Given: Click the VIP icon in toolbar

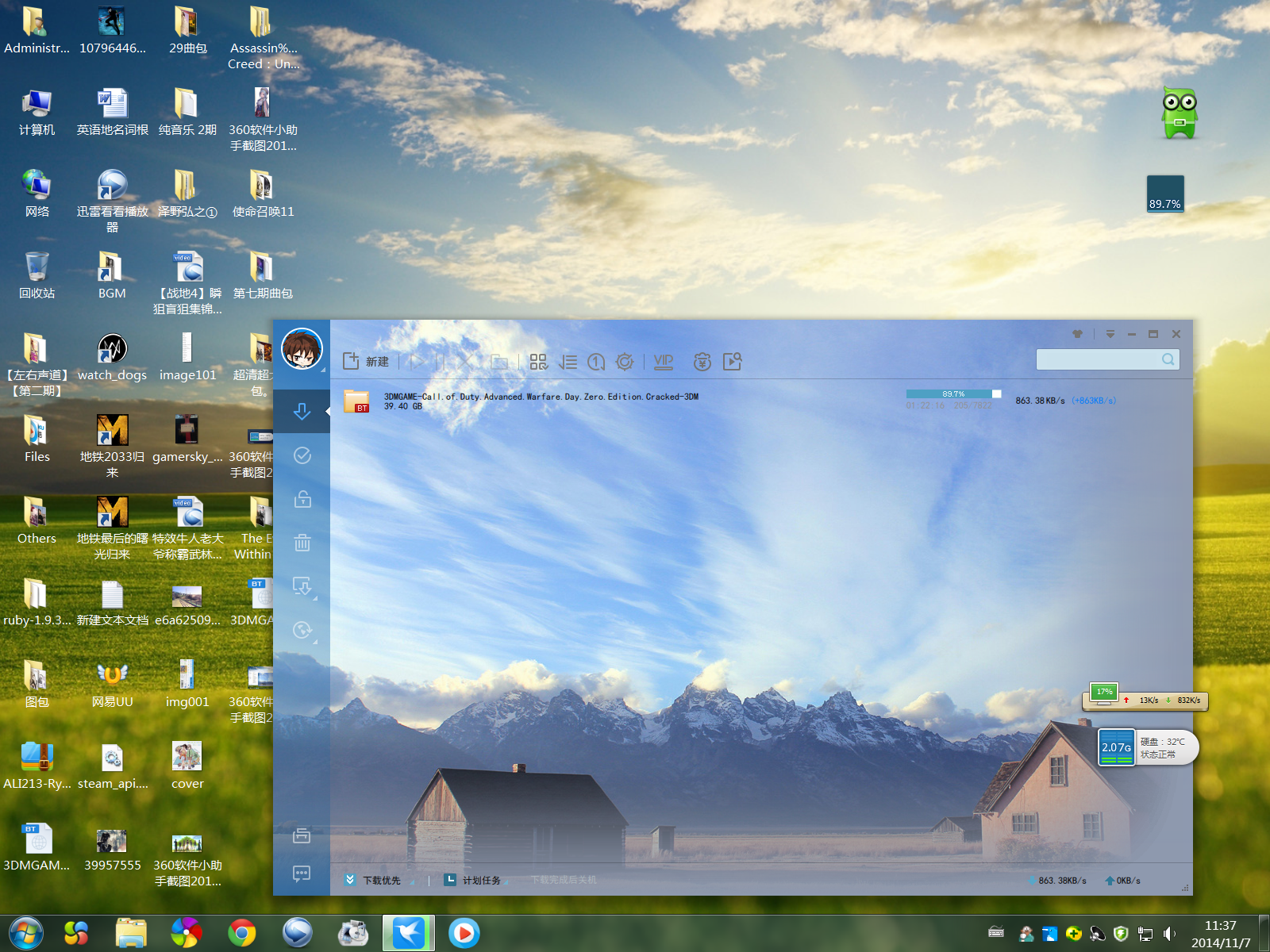Looking at the screenshot, I should (664, 362).
